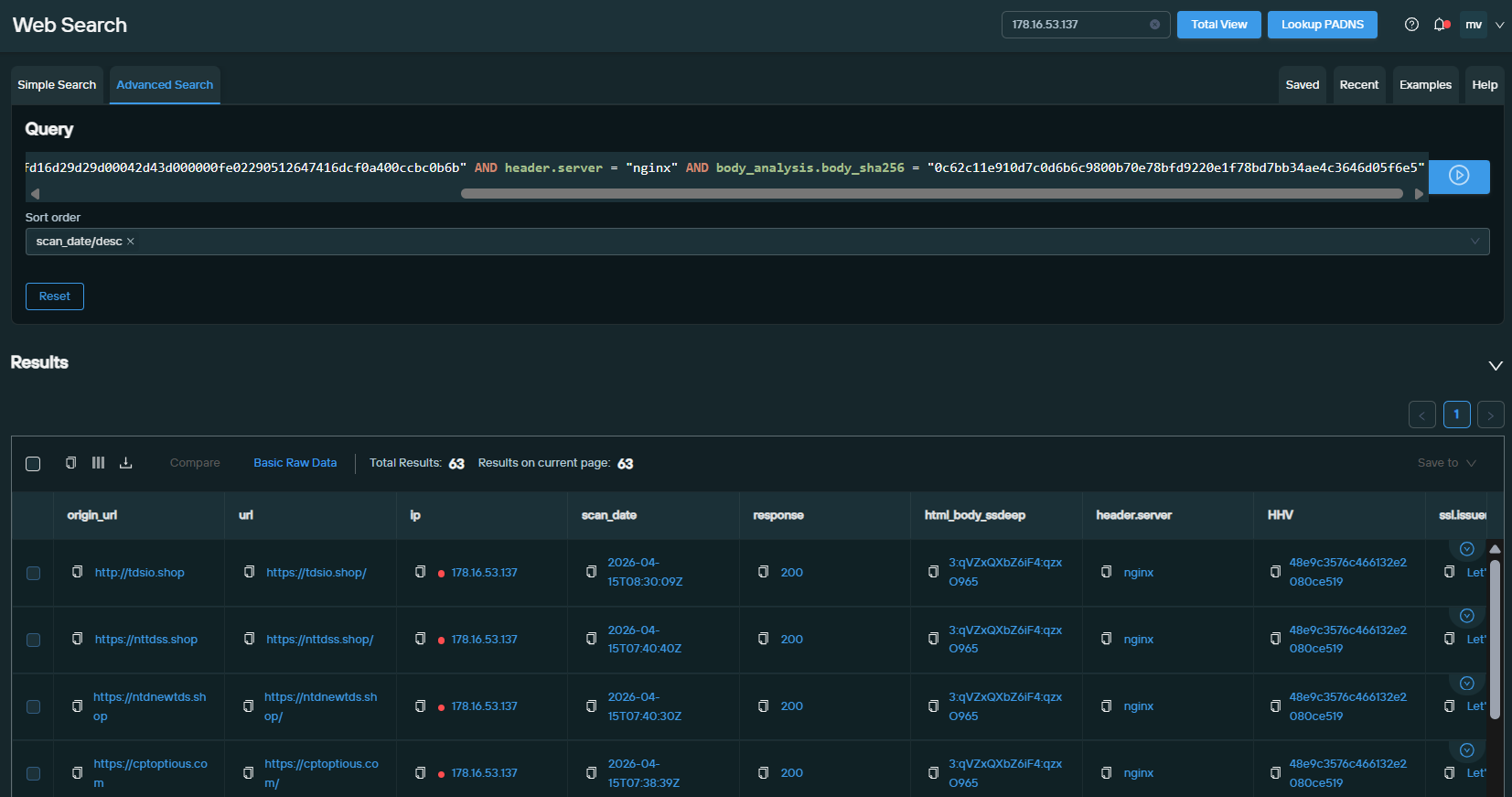Viewport: 1512px width, 797px height.
Task: Check the cptoptious.com row
Action: pyautogui.click(x=33, y=773)
